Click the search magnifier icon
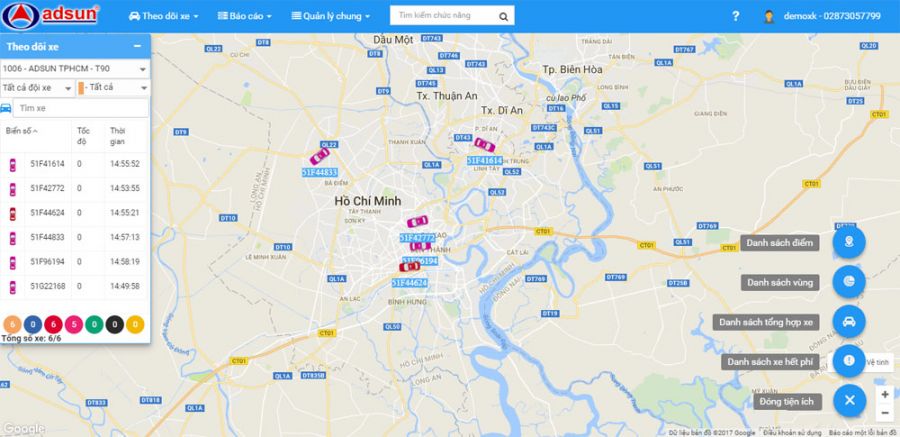Viewport: 900px width, 437px height. click(503, 17)
